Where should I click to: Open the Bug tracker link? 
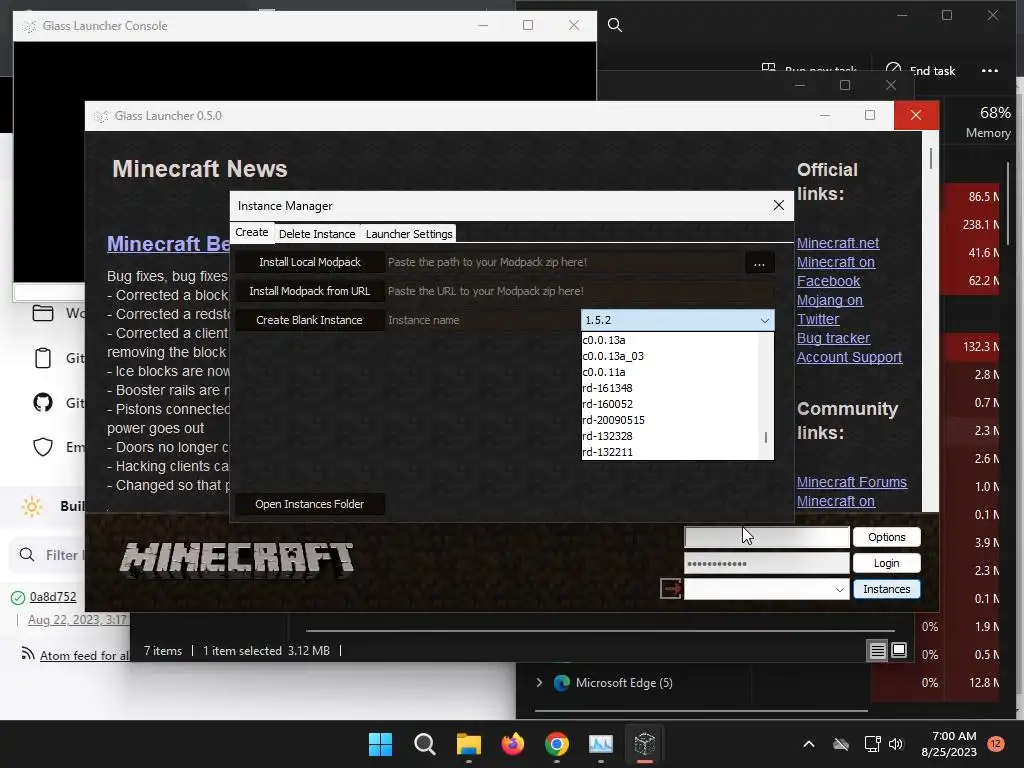click(833, 338)
